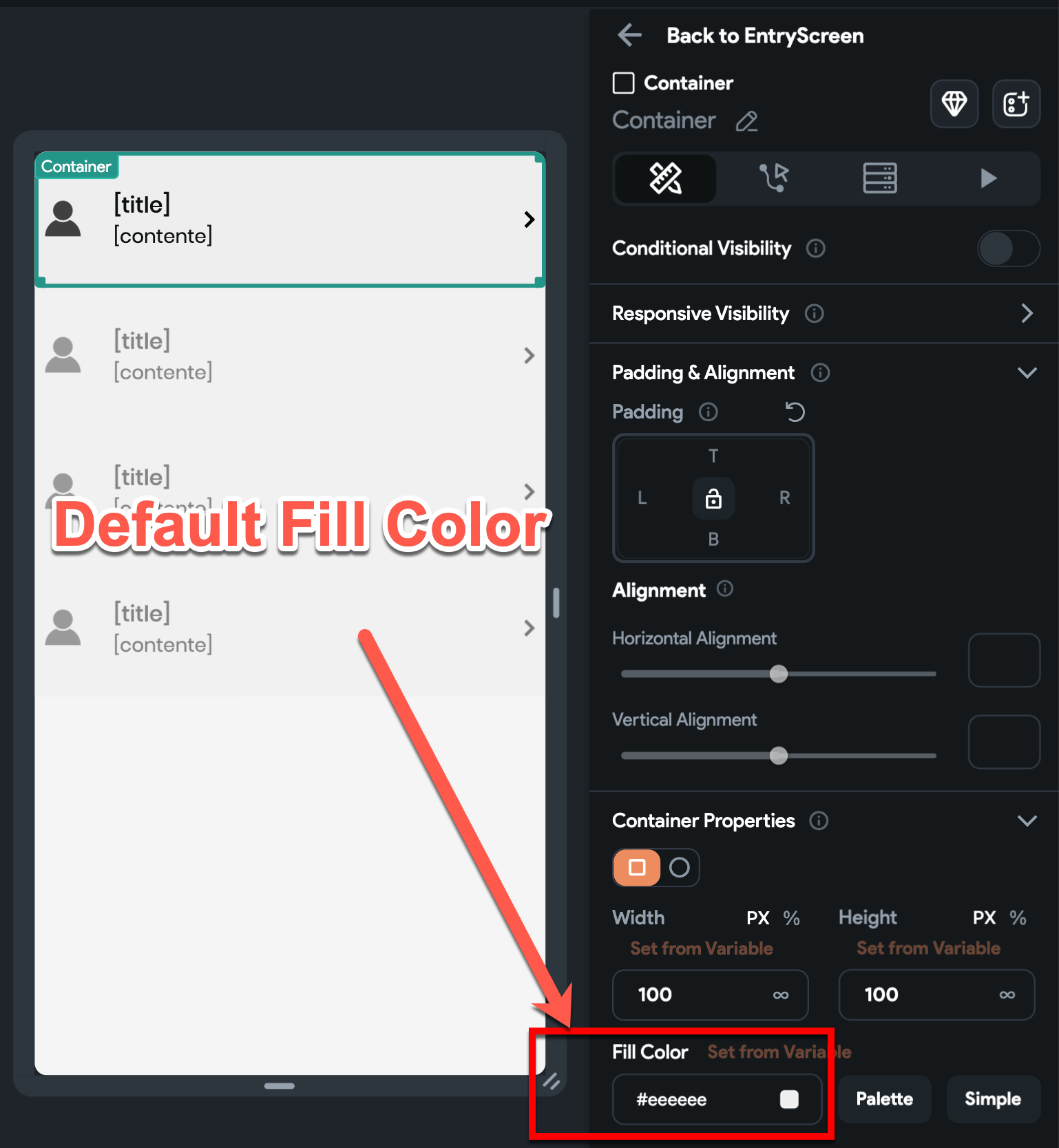This screenshot has height=1148, width=1059.
Task: Open the backend query tab
Action: [x=880, y=178]
